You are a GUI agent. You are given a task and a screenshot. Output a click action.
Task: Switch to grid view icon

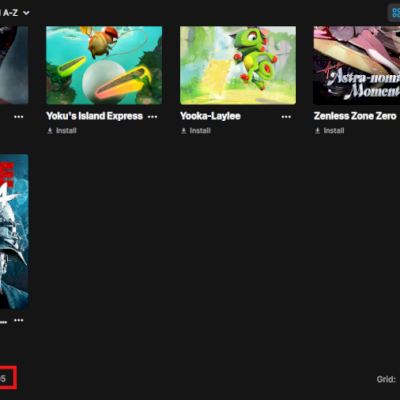(395, 13)
